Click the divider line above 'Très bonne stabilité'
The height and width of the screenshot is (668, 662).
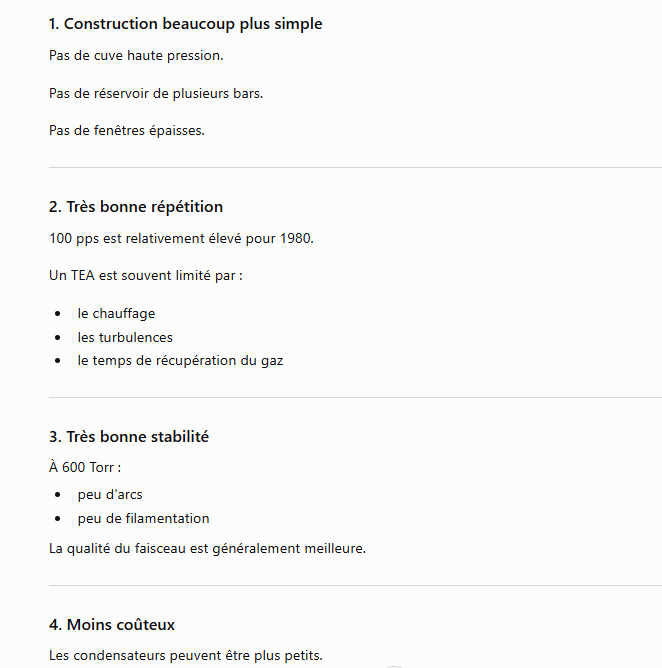(x=355, y=397)
